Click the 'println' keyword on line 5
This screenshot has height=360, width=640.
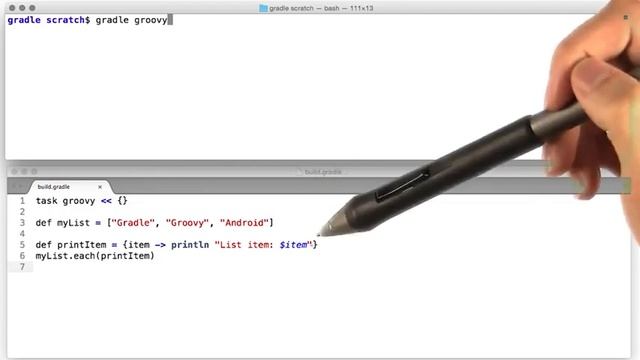tap(190, 245)
